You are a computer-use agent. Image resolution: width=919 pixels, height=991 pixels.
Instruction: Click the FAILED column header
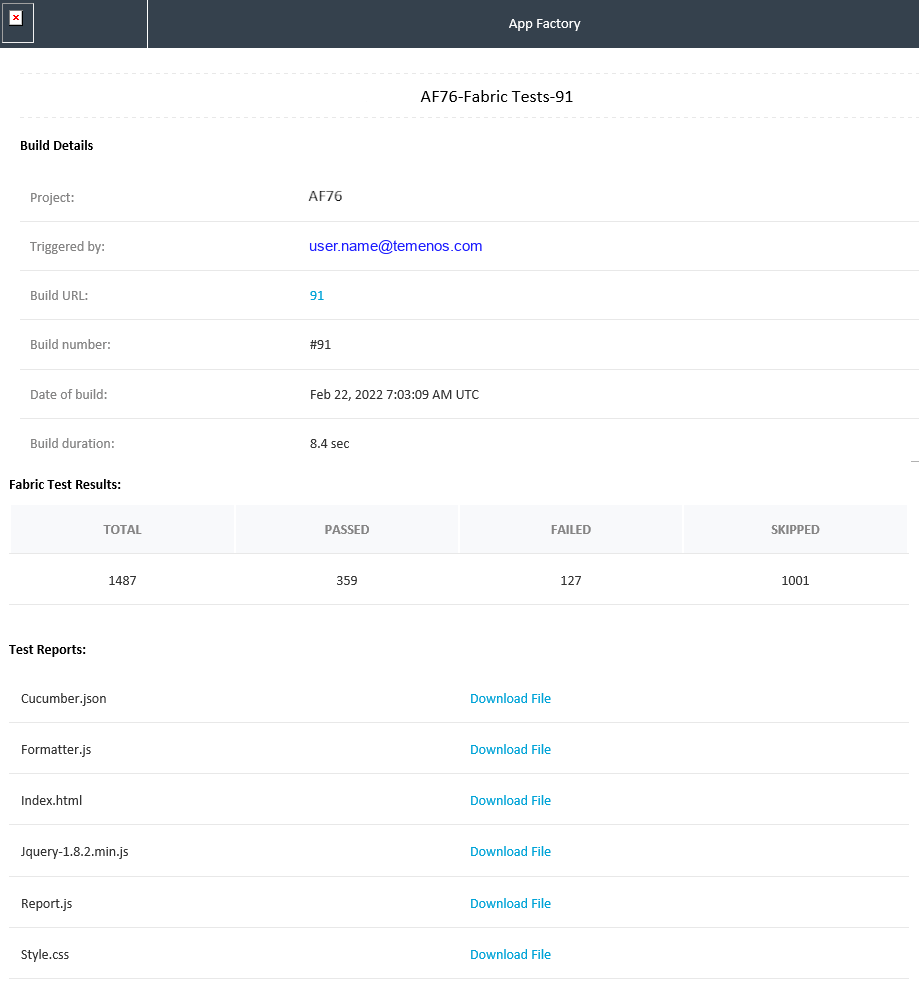pos(571,530)
